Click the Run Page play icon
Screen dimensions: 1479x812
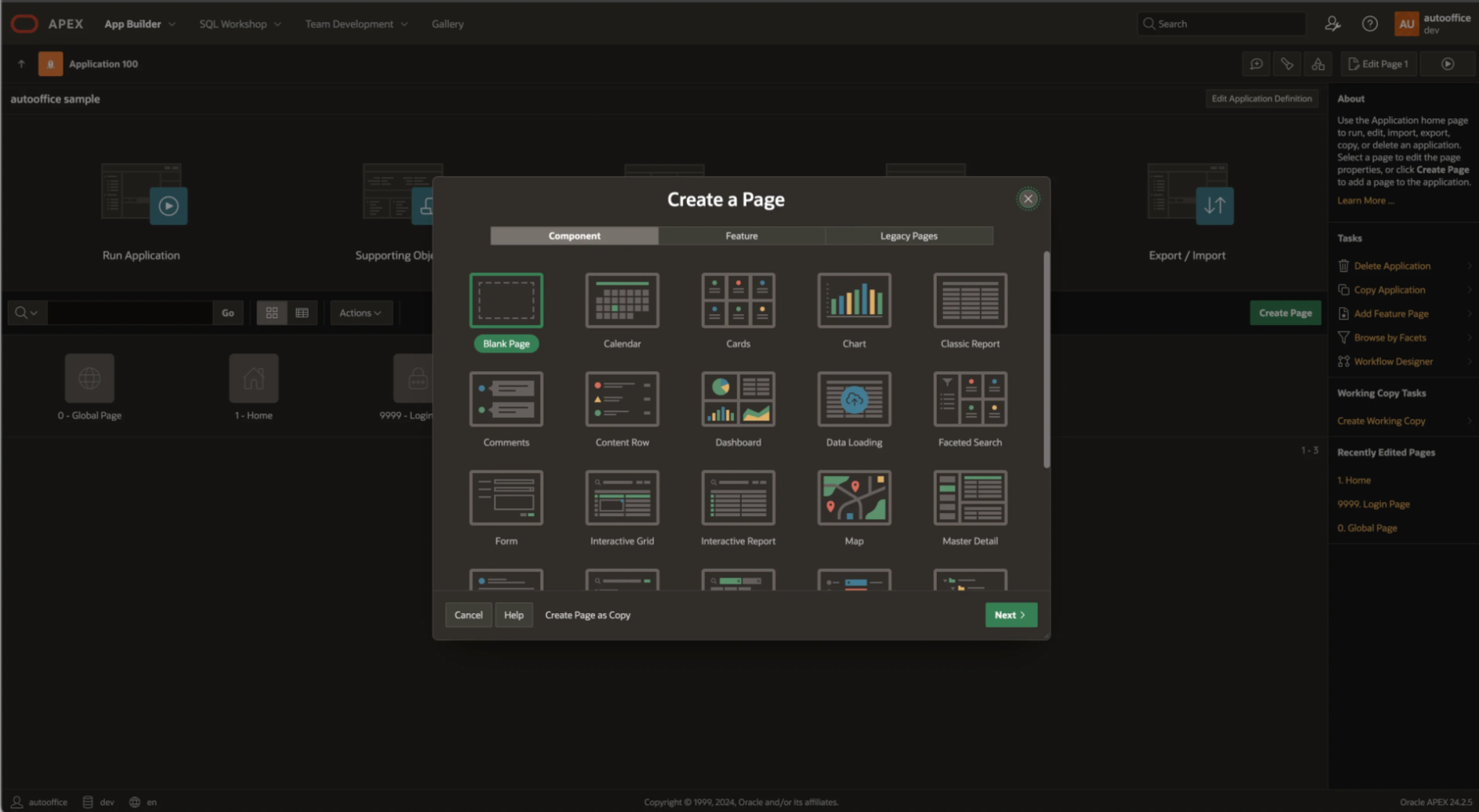tap(1448, 64)
